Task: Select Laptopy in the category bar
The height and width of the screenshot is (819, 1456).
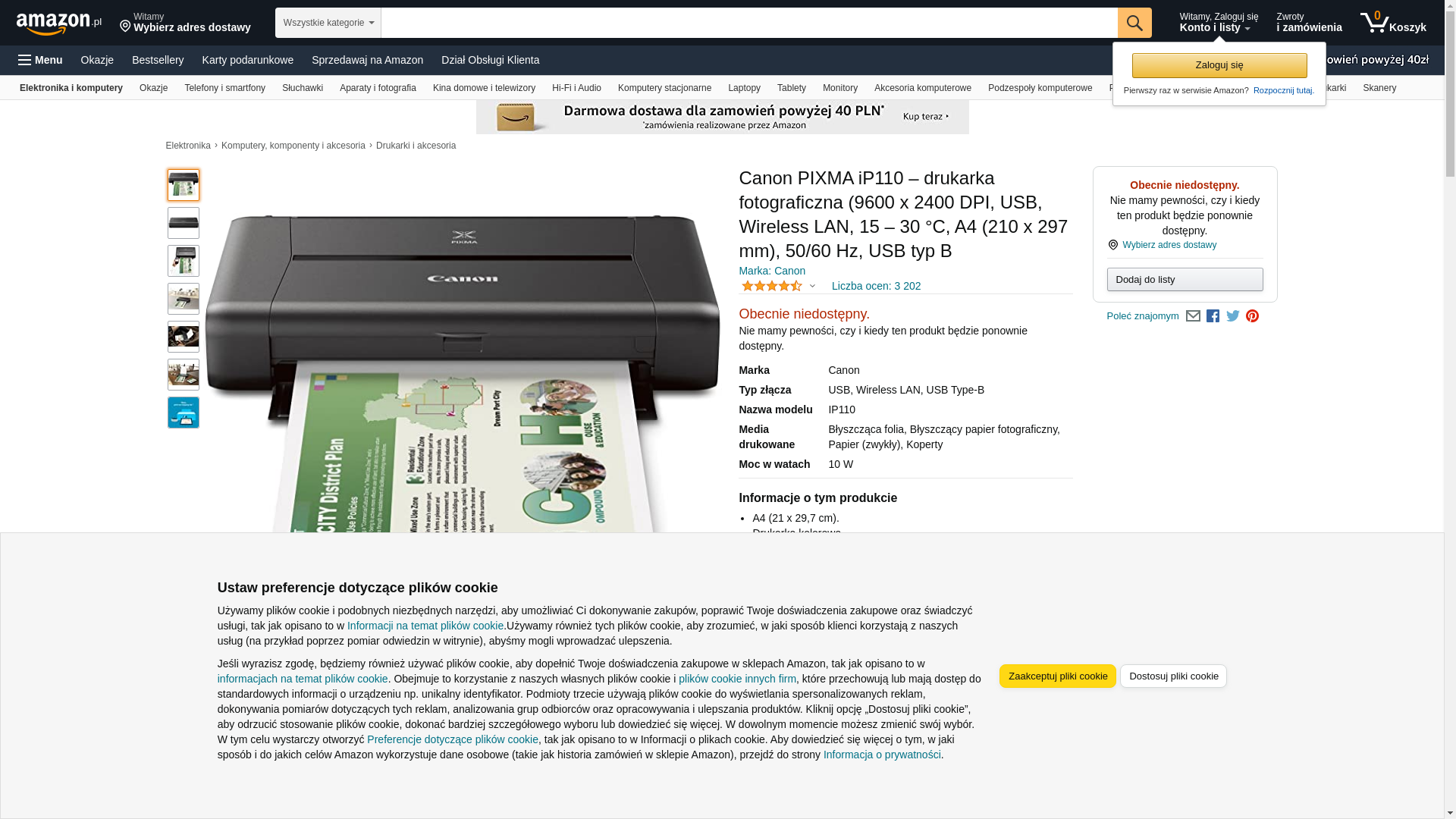Action: pos(744,88)
